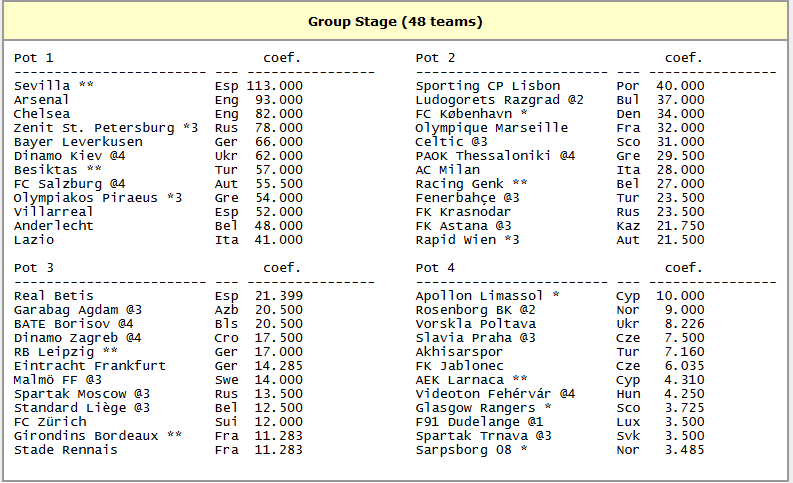Viewport: 793px width, 483px height.
Task: Click team name 'Girondins Bordeaux **'
Action: (98, 436)
